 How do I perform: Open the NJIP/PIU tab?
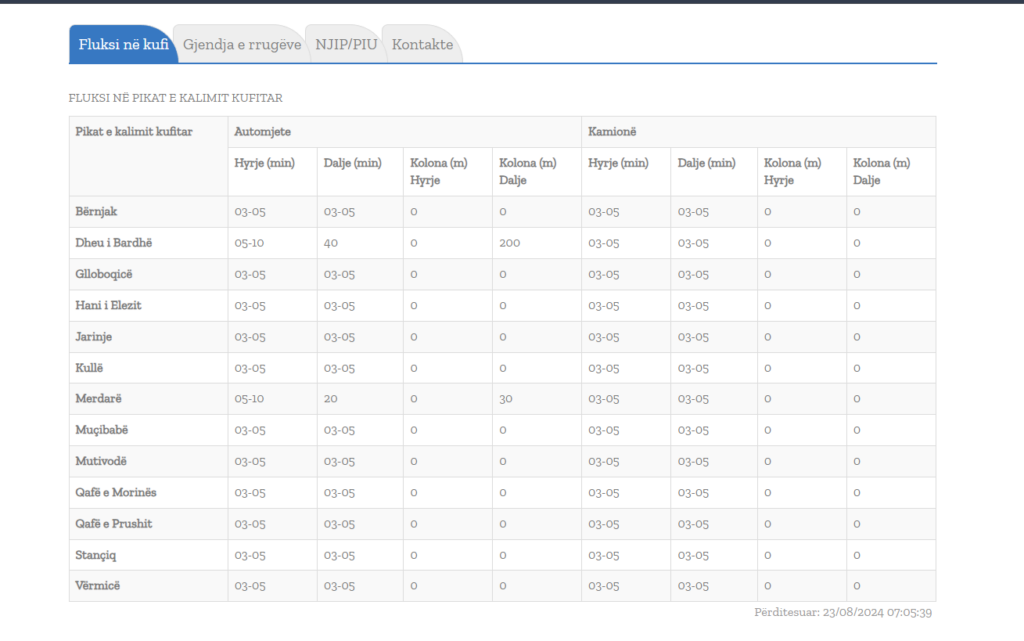(346, 44)
